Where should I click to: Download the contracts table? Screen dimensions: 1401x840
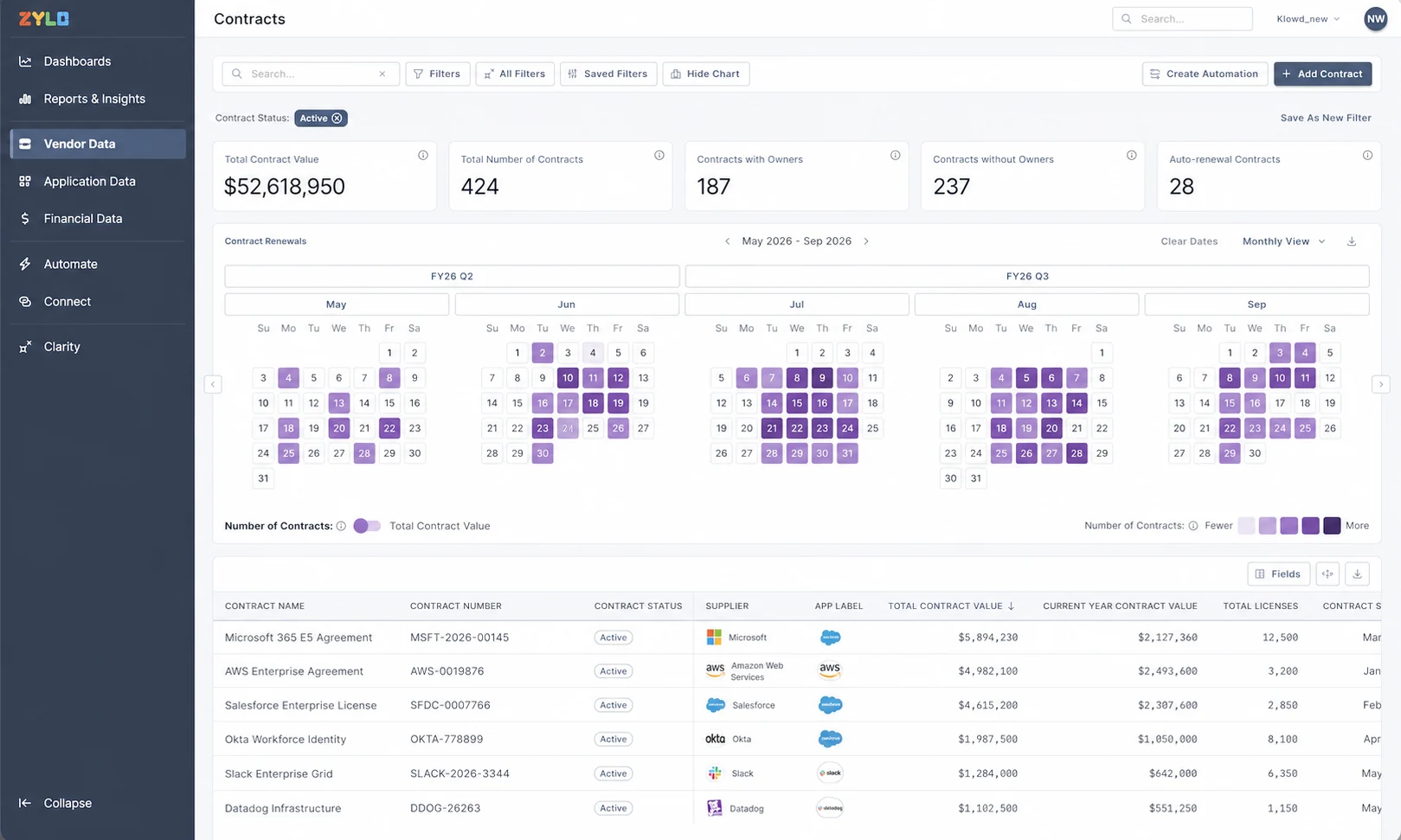coord(1357,574)
